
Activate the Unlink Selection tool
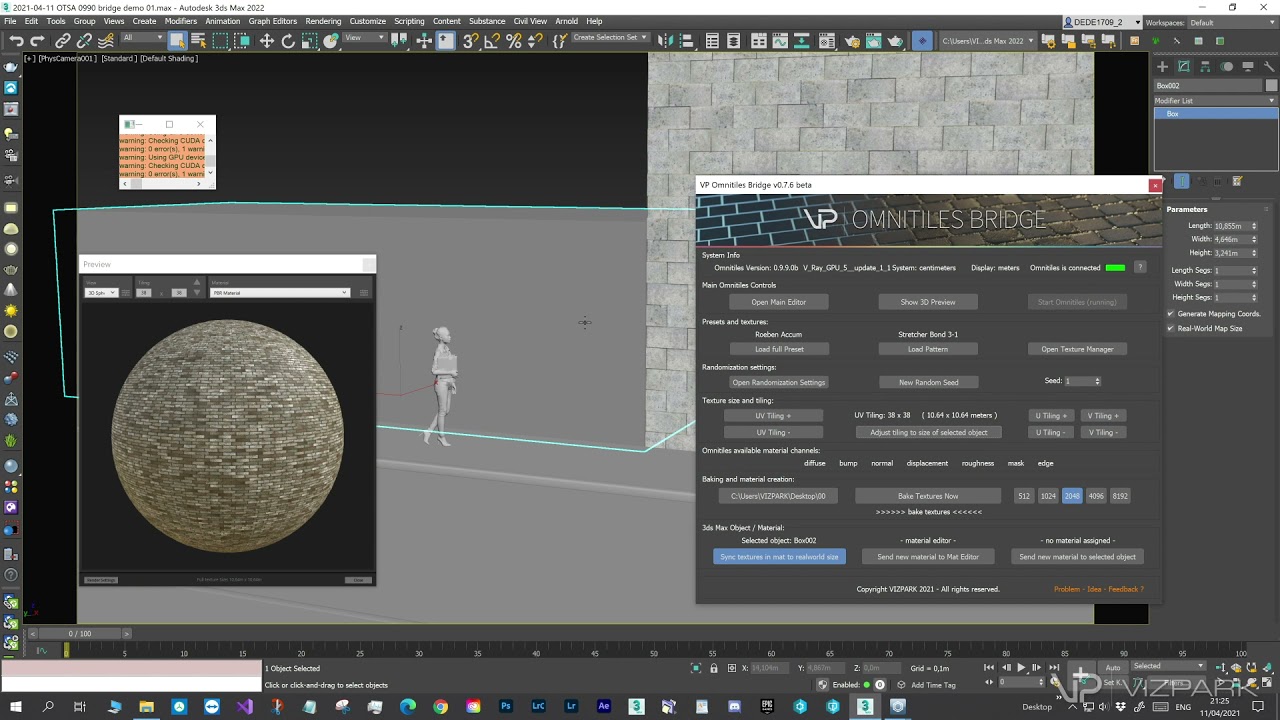[84, 41]
